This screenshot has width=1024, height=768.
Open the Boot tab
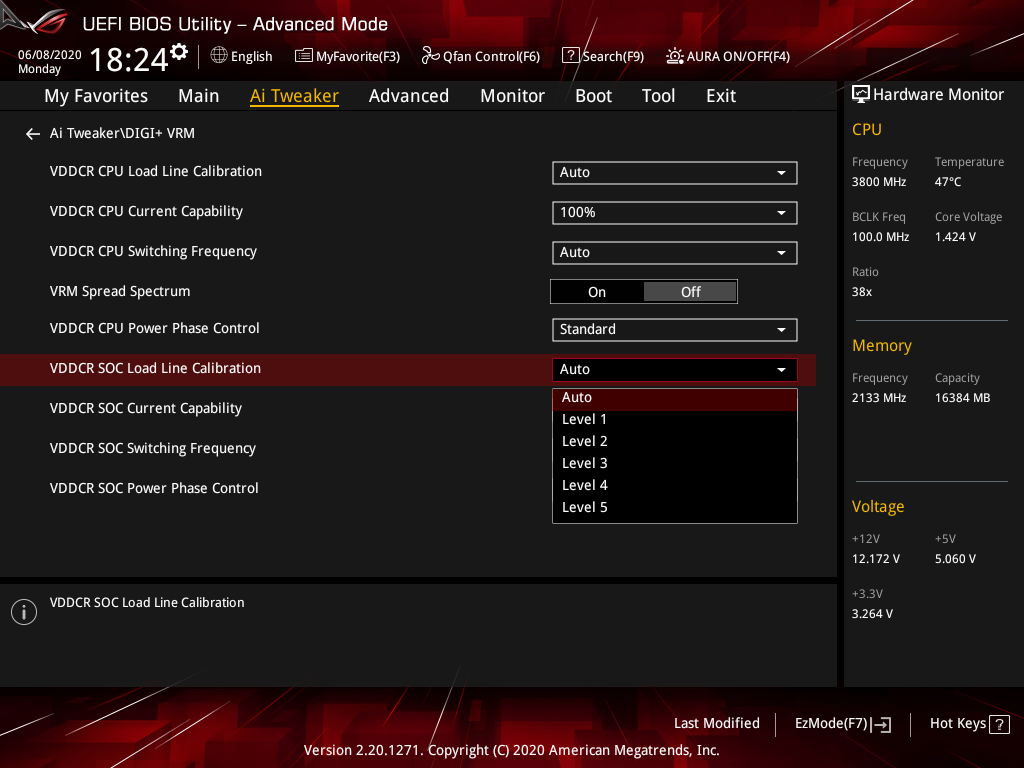[x=594, y=96]
